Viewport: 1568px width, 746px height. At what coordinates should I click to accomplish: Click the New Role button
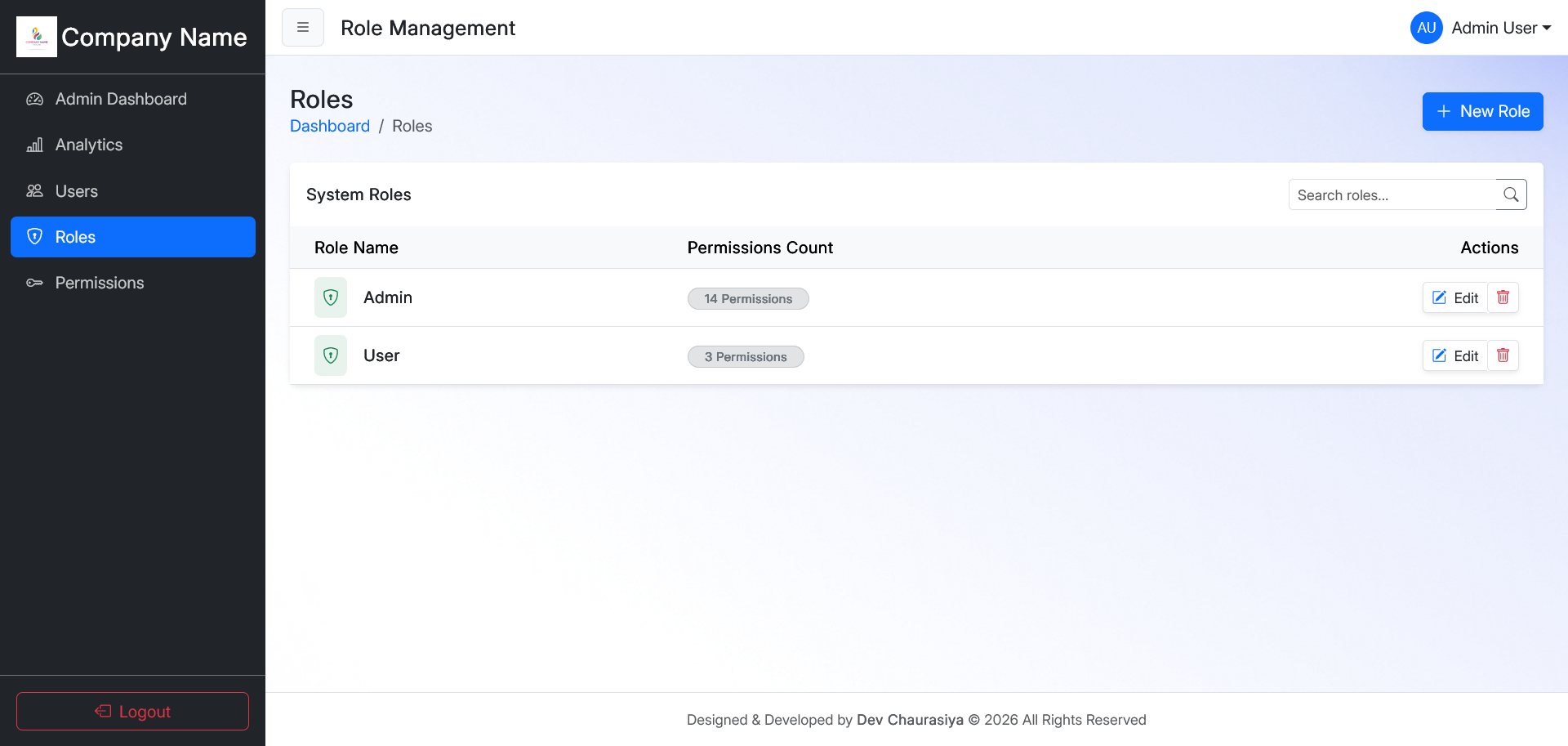pos(1482,111)
